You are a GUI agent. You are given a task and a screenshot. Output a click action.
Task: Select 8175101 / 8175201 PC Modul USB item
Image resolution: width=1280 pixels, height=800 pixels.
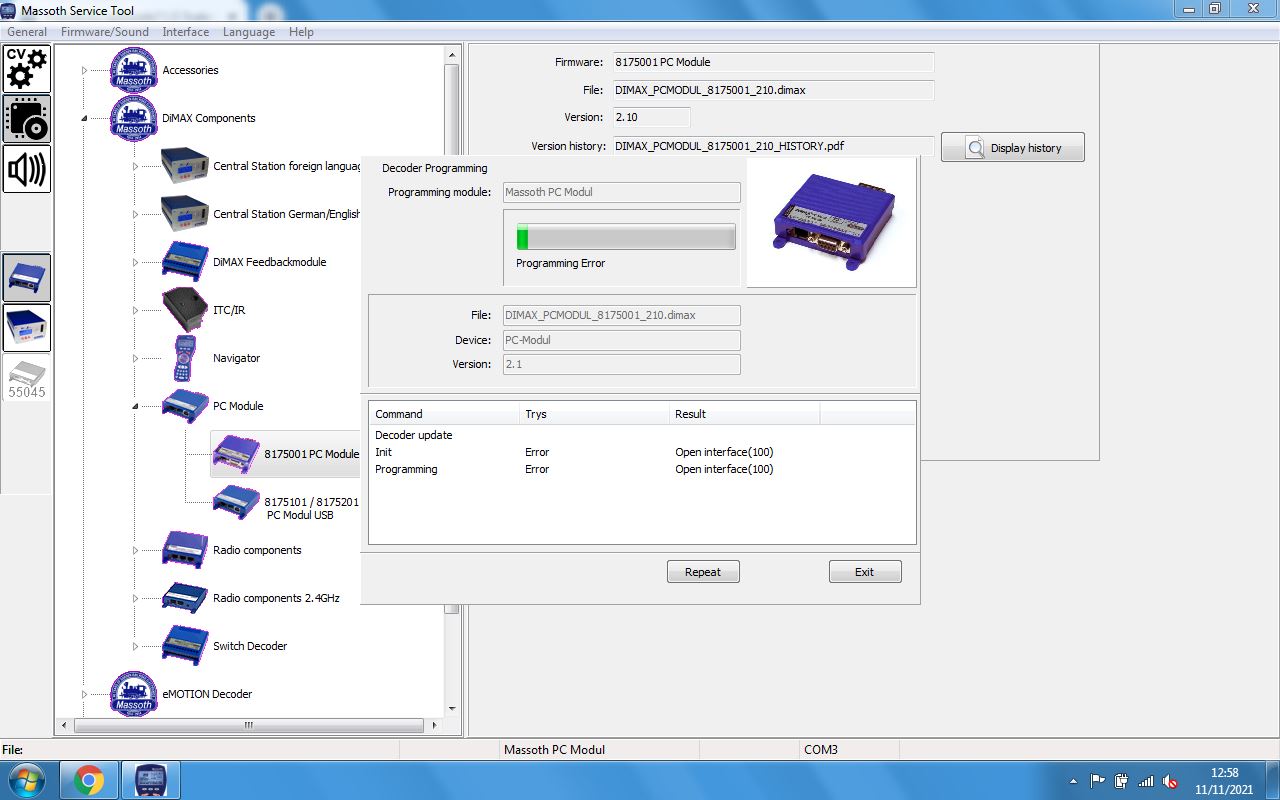(311, 508)
